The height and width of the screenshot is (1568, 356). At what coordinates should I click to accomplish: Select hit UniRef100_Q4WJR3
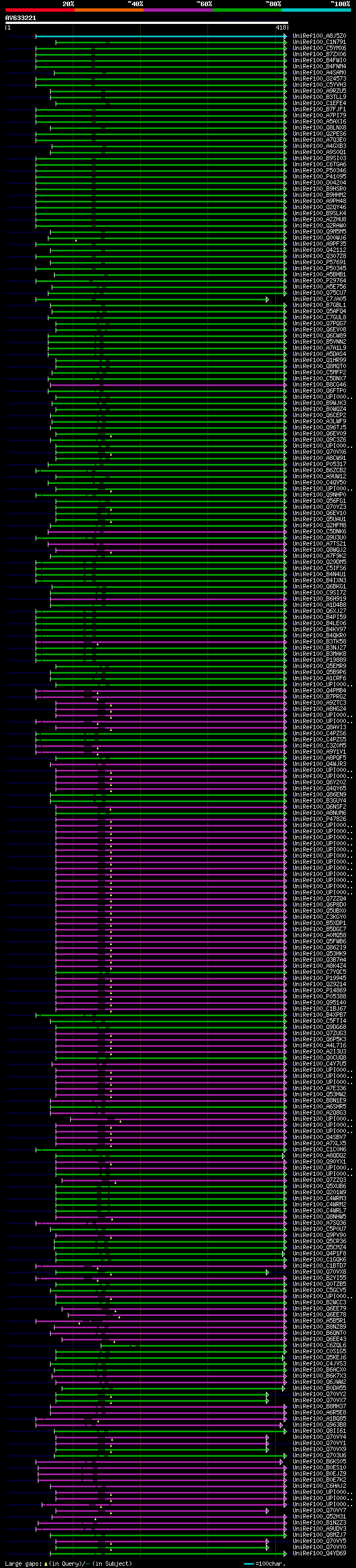(319, 764)
